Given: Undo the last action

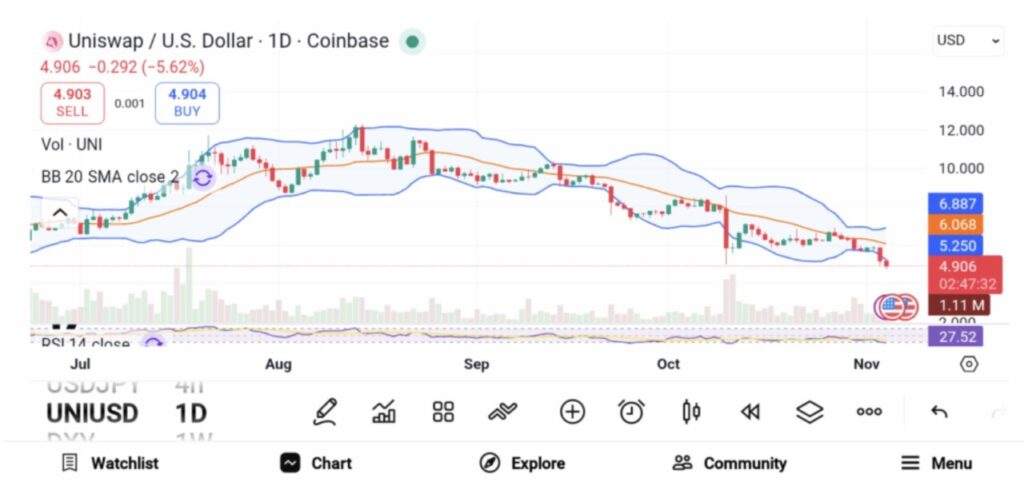Looking at the screenshot, I should tap(939, 411).
